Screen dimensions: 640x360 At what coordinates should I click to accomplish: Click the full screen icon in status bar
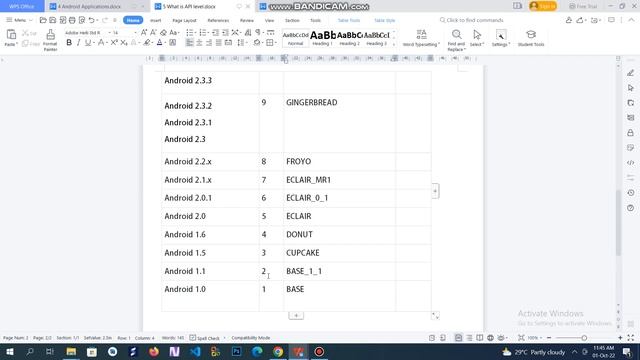[631, 338]
